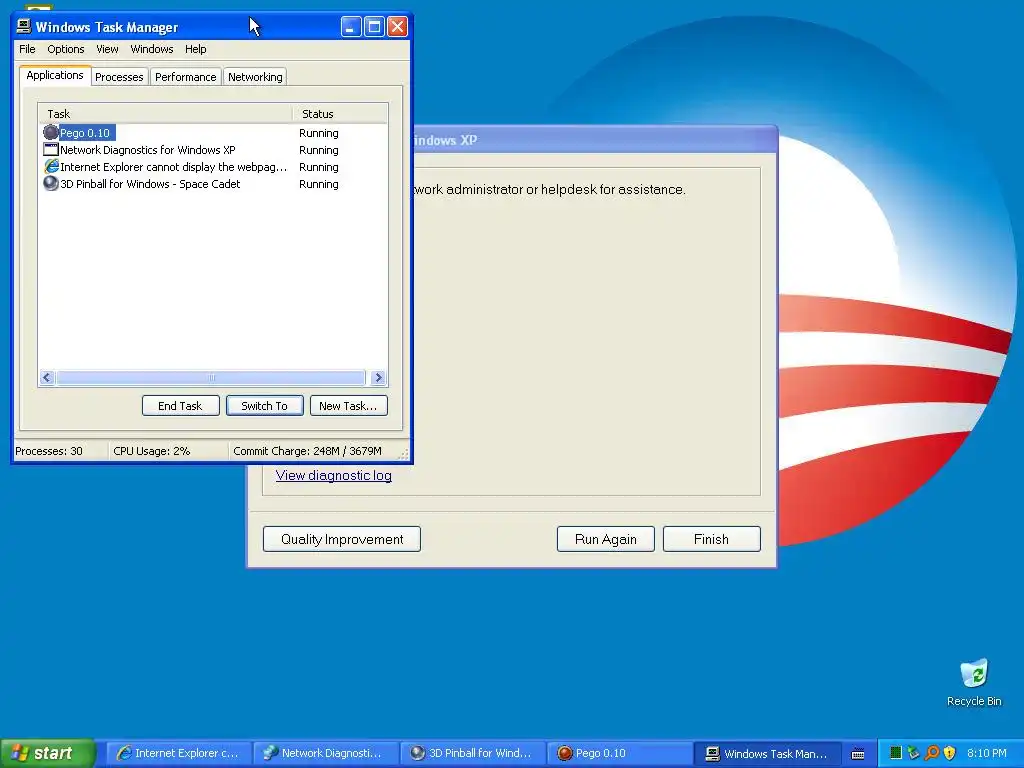This screenshot has width=1024, height=768.
Task: Open the File menu in Task Manager
Action: [x=27, y=49]
